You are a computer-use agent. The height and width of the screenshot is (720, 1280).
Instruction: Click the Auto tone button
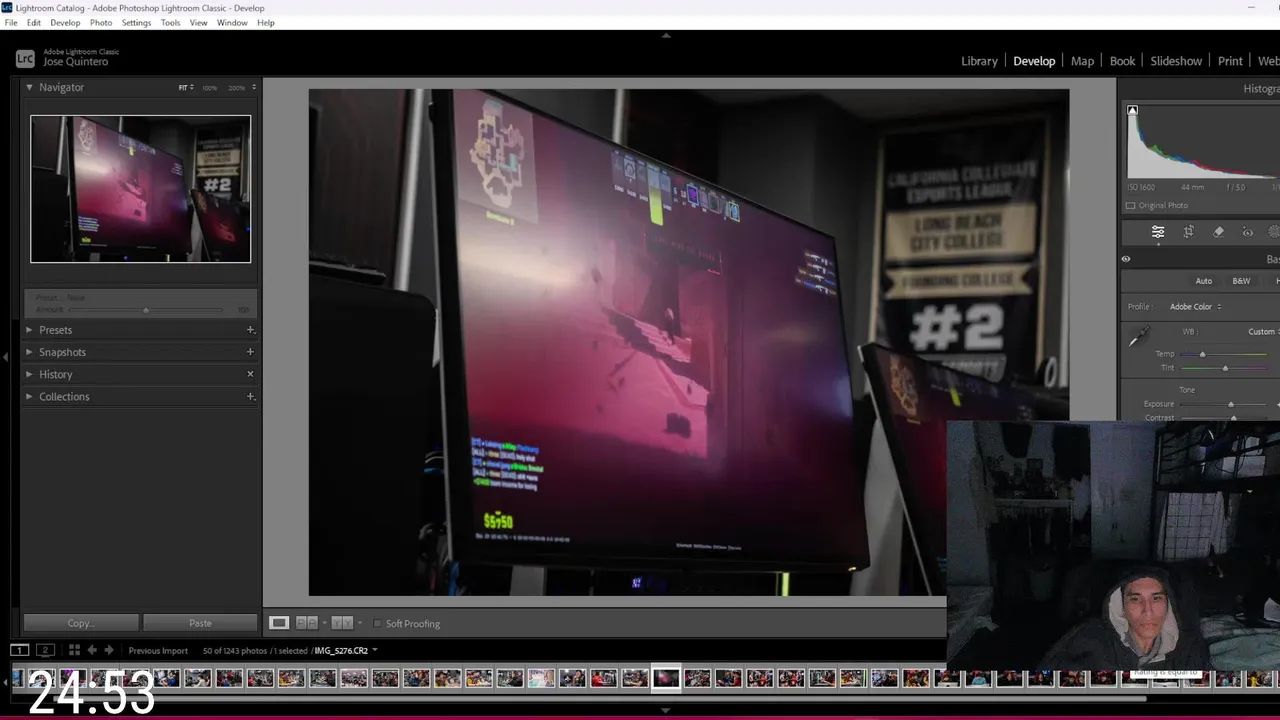point(1204,281)
